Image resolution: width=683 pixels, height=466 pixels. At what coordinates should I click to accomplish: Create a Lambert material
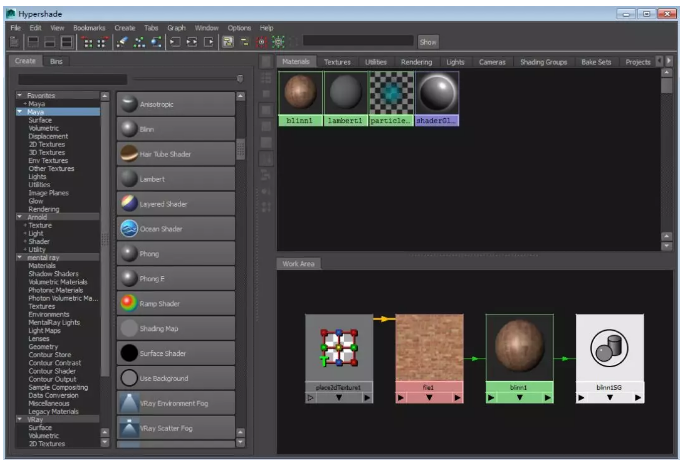point(176,179)
